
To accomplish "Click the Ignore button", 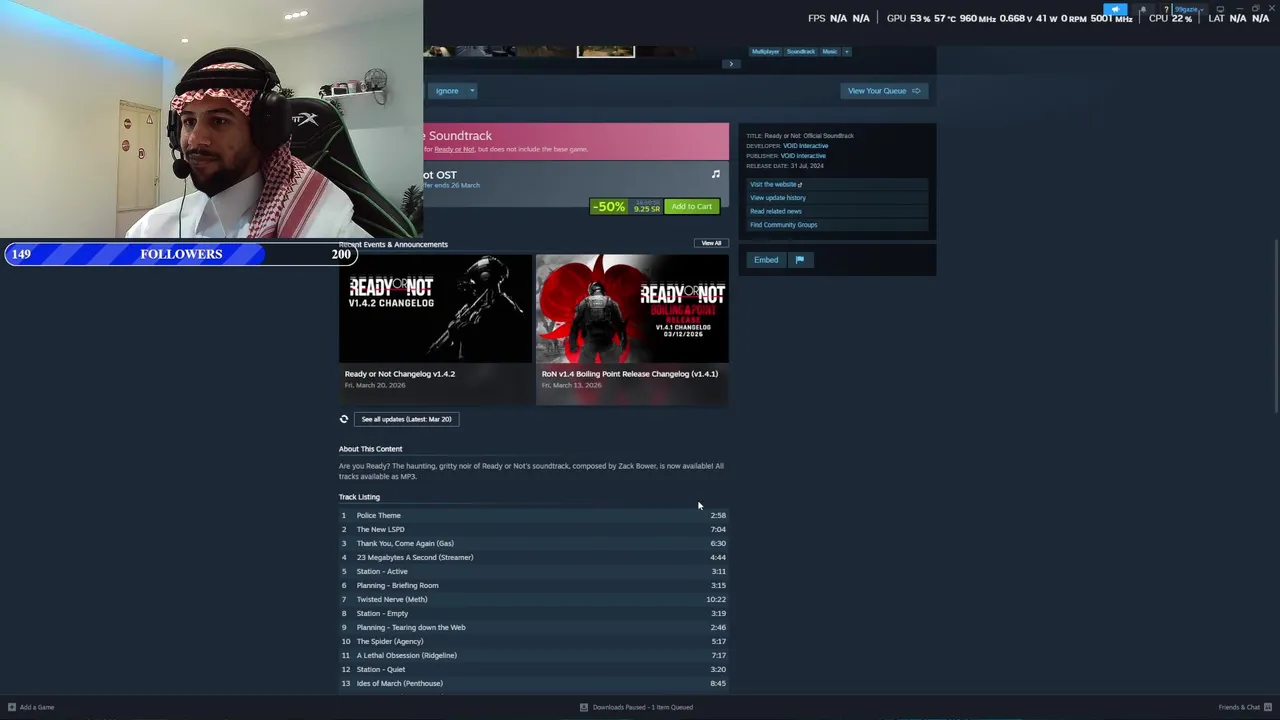I will (447, 91).
